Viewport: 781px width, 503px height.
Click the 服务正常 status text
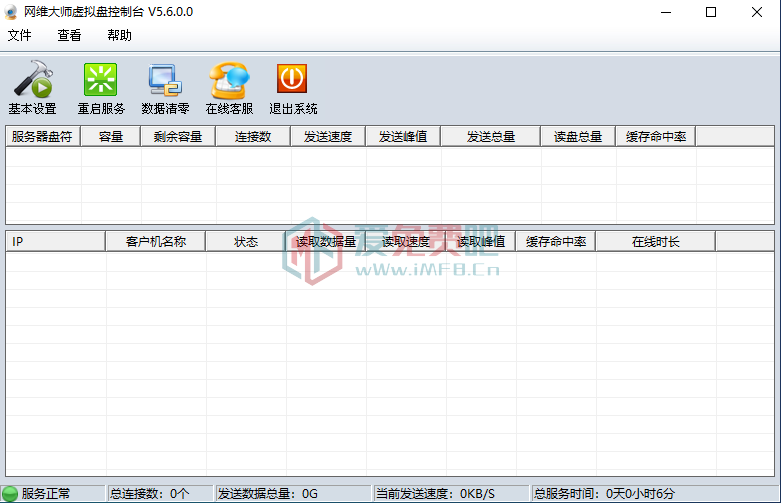coord(46,494)
